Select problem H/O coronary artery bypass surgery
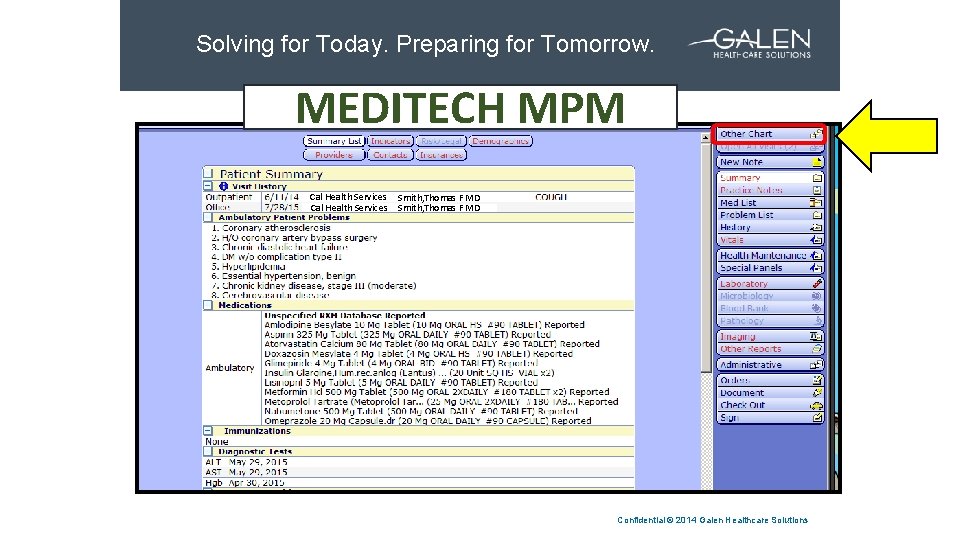This screenshot has height=540, width=960. point(294,238)
